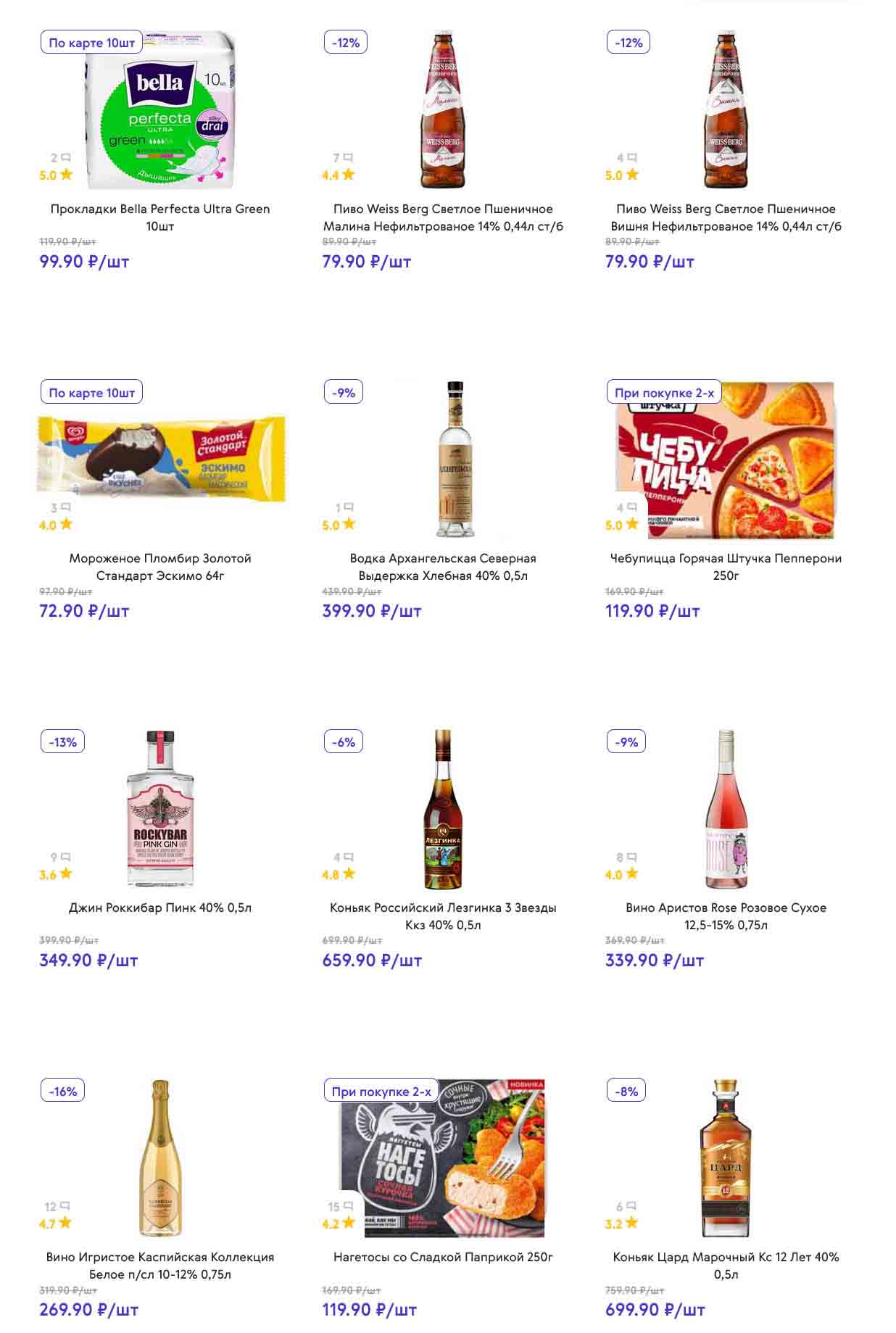
Task: Click the Weiss Berg Малина beer bottle image
Action: point(443,109)
